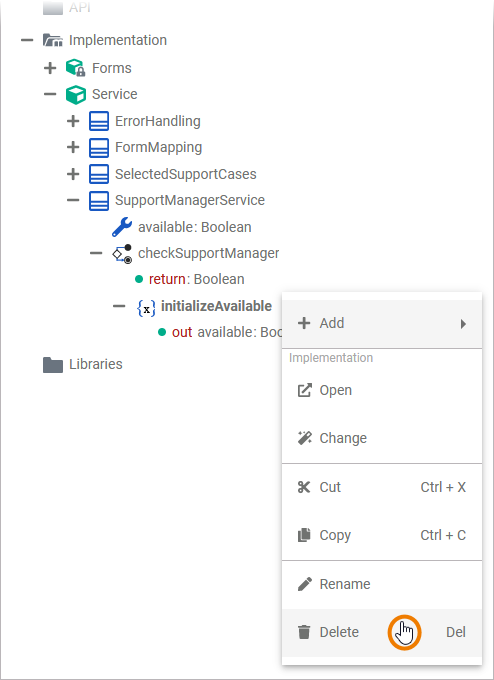The width and height of the screenshot is (494, 680).
Task: Expand the Forms node
Action: [x=50, y=68]
